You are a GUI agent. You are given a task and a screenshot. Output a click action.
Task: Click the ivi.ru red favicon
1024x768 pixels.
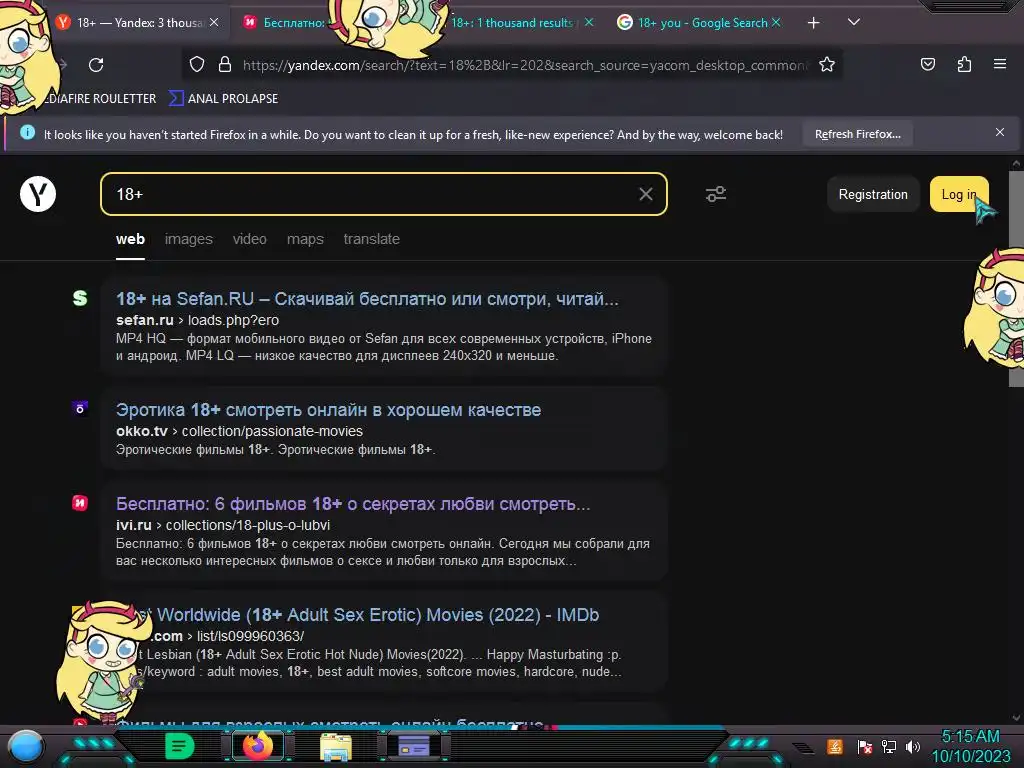coord(80,503)
